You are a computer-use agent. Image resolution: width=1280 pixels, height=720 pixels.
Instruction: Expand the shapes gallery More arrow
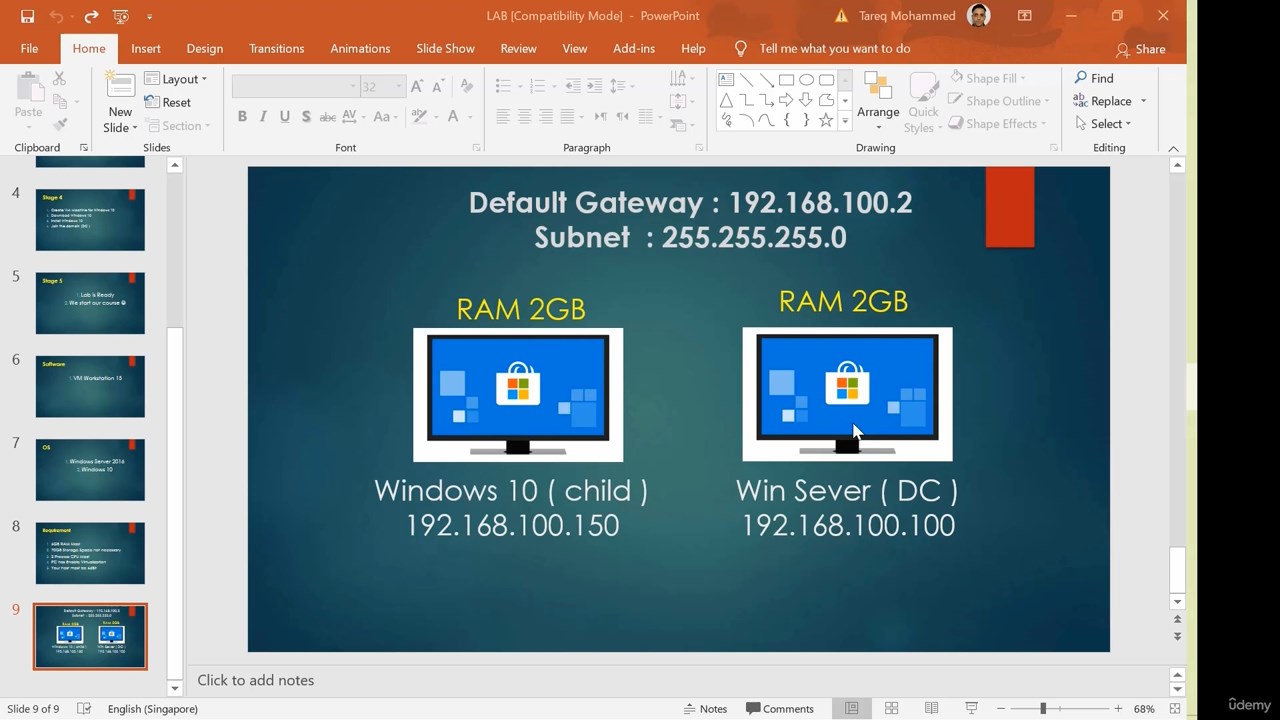point(845,121)
